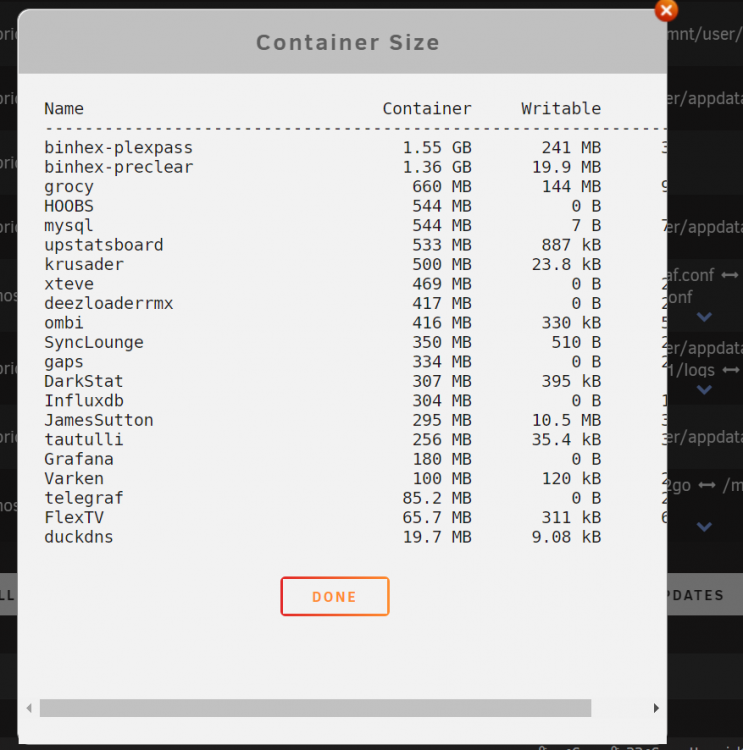Select the duckdns row name
The height and width of the screenshot is (750, 743).
point(79,537)
